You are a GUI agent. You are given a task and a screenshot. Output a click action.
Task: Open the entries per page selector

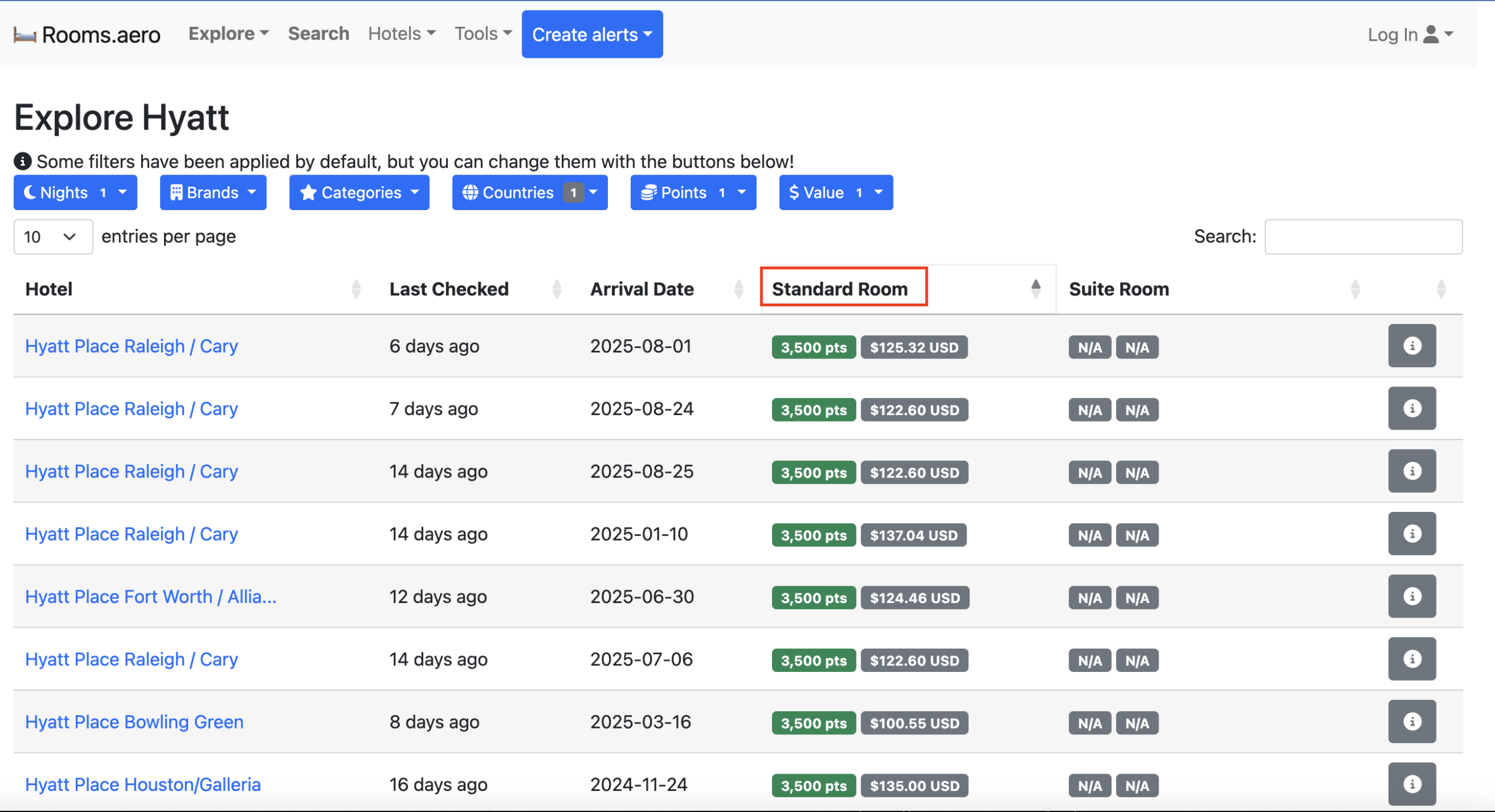point(53,237)
